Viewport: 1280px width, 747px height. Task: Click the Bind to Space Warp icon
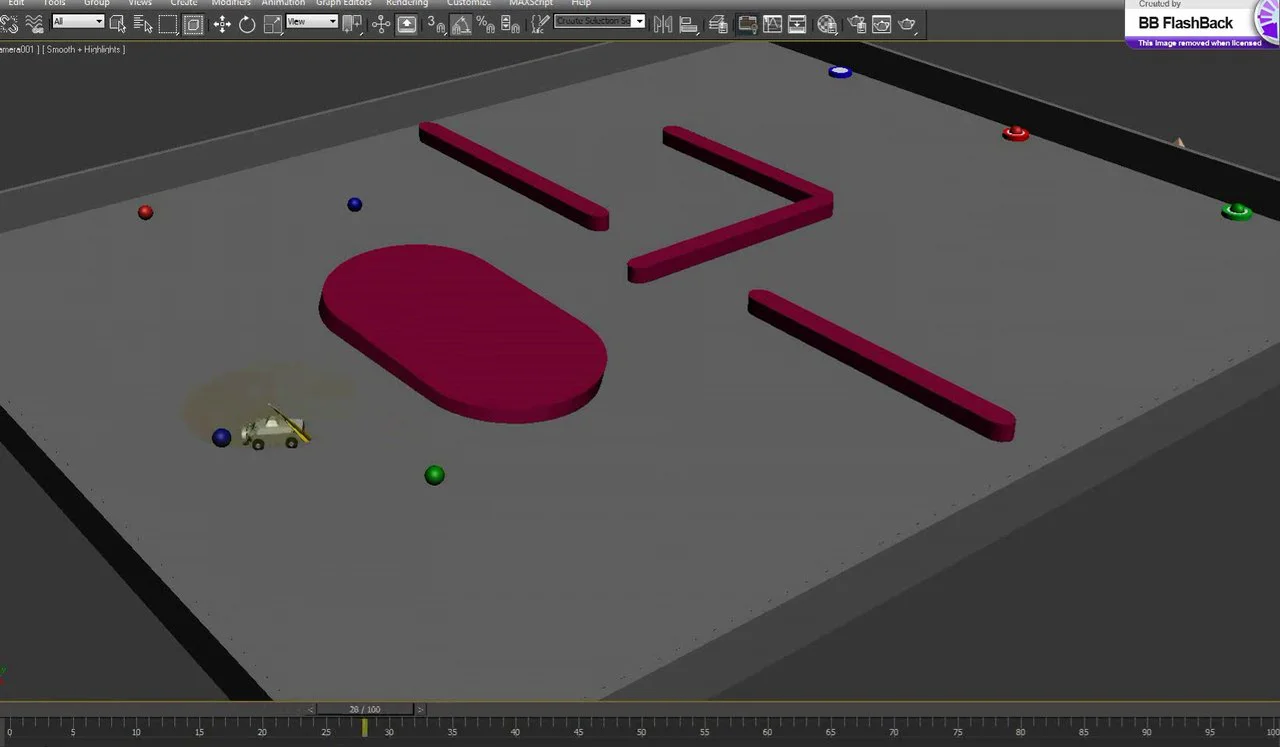(x=34, y=24)
